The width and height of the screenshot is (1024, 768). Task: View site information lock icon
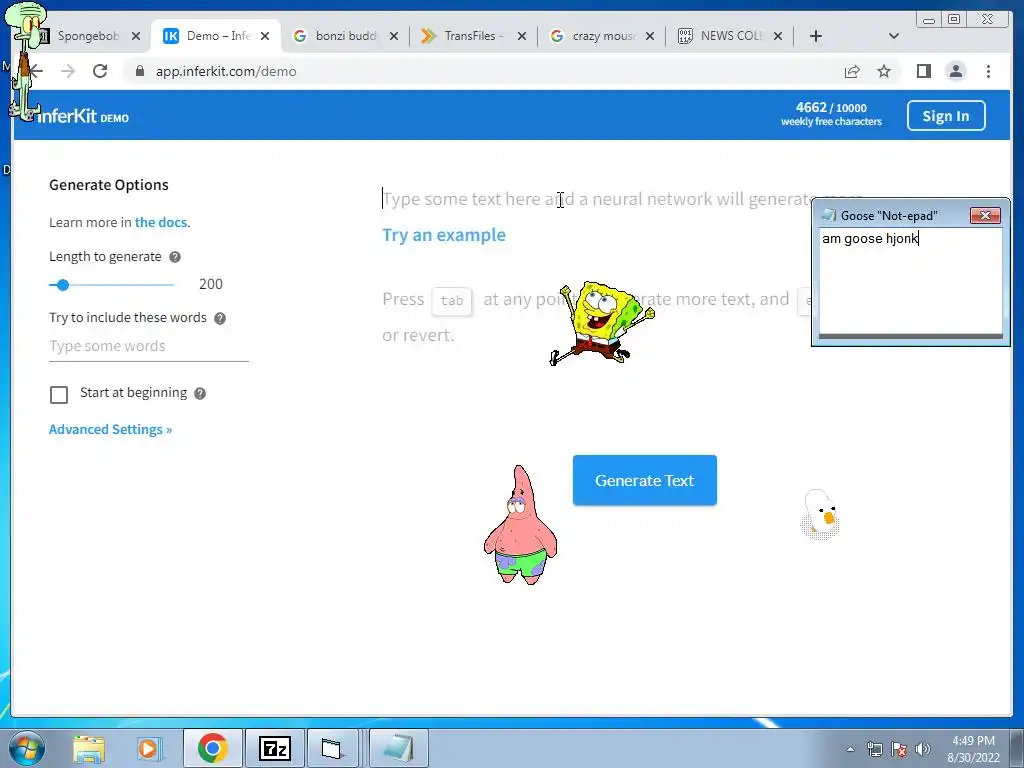tap(139, 71)
